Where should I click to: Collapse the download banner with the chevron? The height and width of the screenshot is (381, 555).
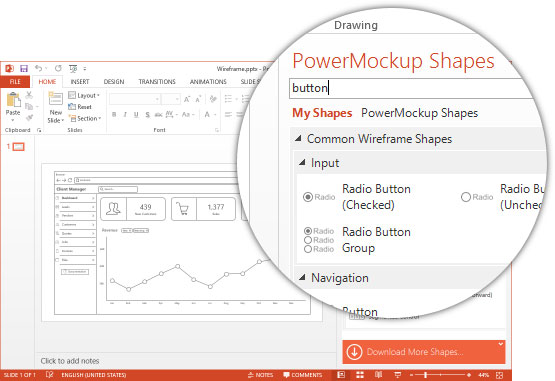[500, 344]
